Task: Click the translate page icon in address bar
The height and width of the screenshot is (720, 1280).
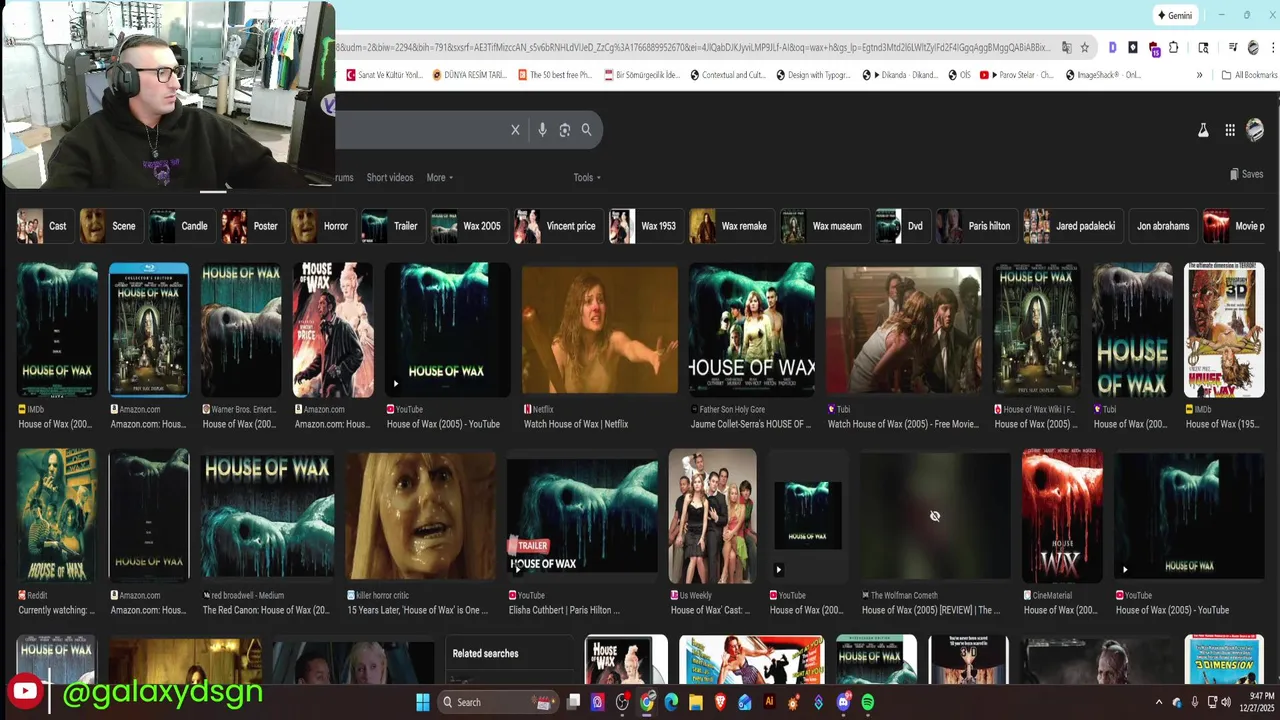Action: click(x=1066, y=47)
